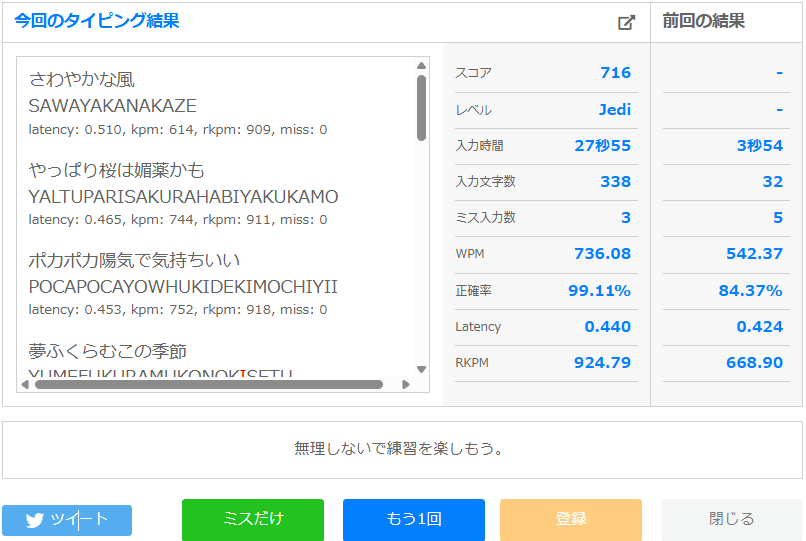Screen dimensions: 806x541
Task: Click the 今回のタイピング結果 heading
Action: coord(97,21)
